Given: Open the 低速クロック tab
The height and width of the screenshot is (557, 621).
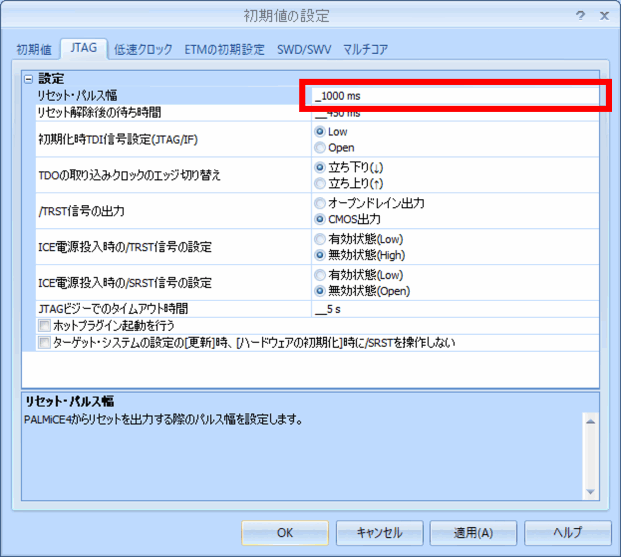Looking at the screenshot, I should point(143,49).
